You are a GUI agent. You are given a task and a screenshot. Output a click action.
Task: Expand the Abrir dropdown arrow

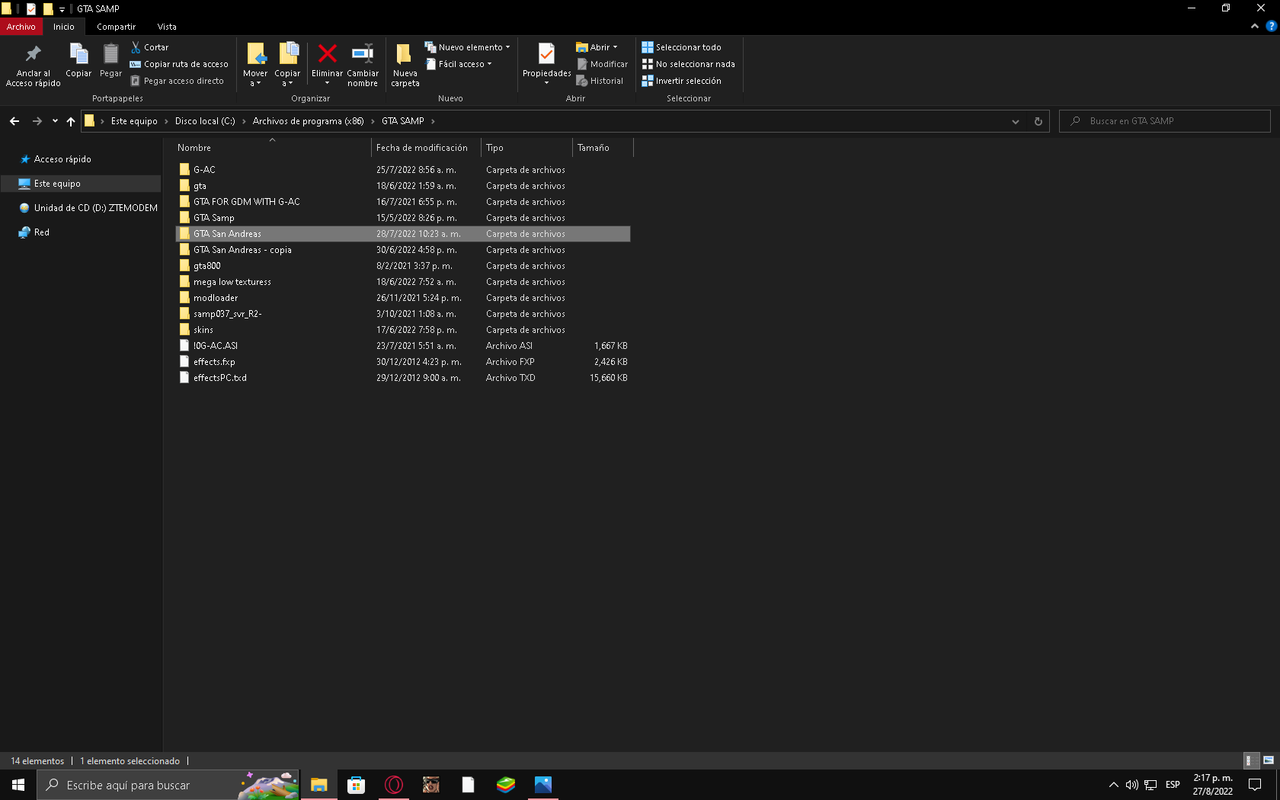(615, 47)
